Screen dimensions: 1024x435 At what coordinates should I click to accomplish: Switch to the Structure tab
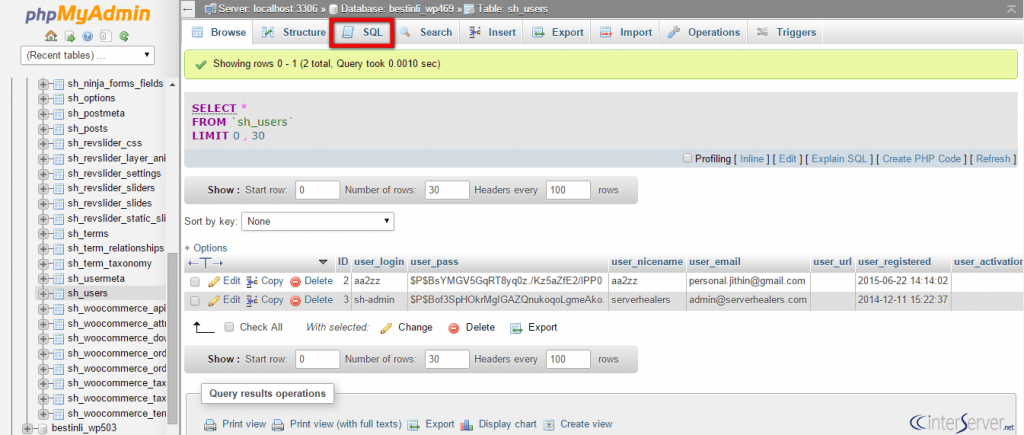(x=294, y=33)
